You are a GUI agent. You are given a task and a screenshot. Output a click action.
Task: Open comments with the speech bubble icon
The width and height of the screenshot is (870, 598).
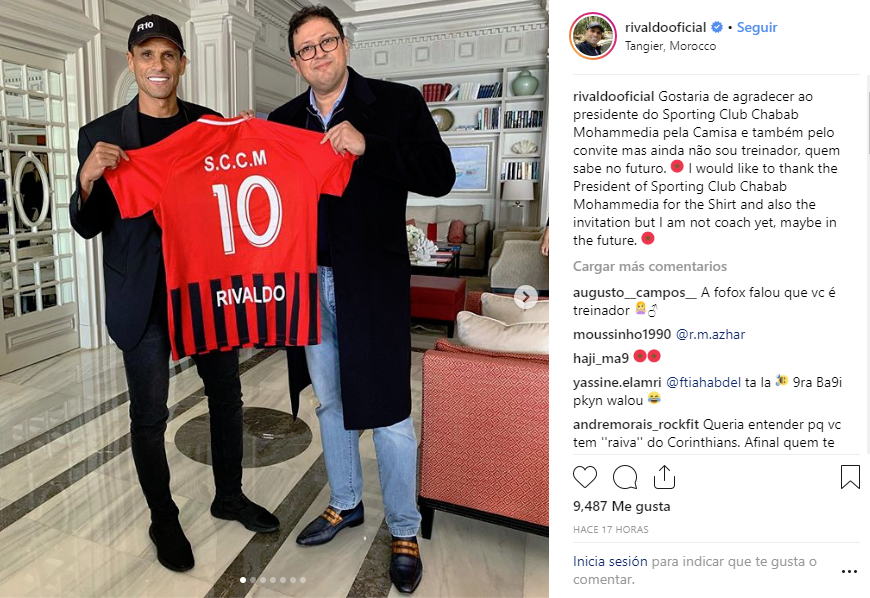click(x=625, y=477)
